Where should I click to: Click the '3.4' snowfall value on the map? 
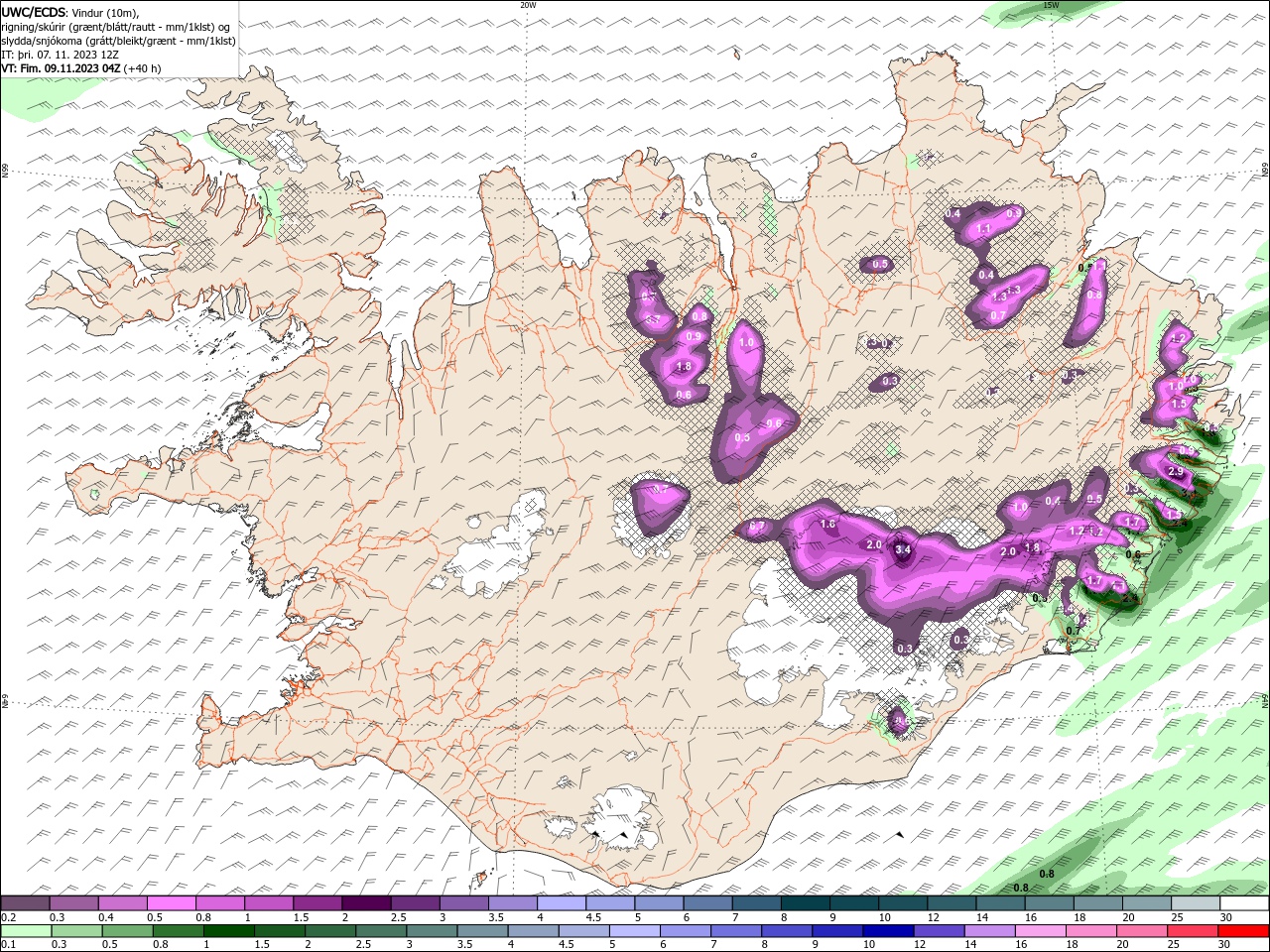pos(903,549)
